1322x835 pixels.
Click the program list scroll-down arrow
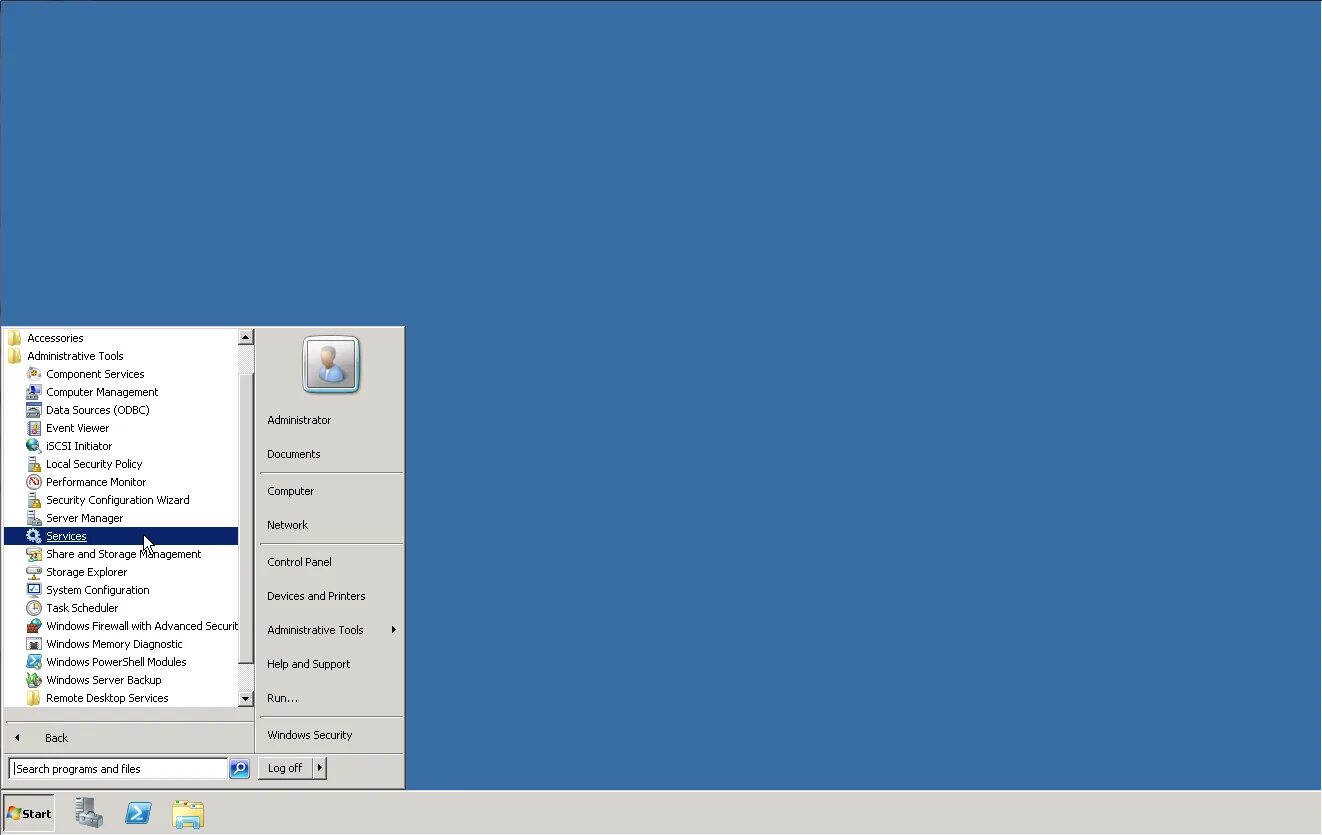(x=246, y=698)
